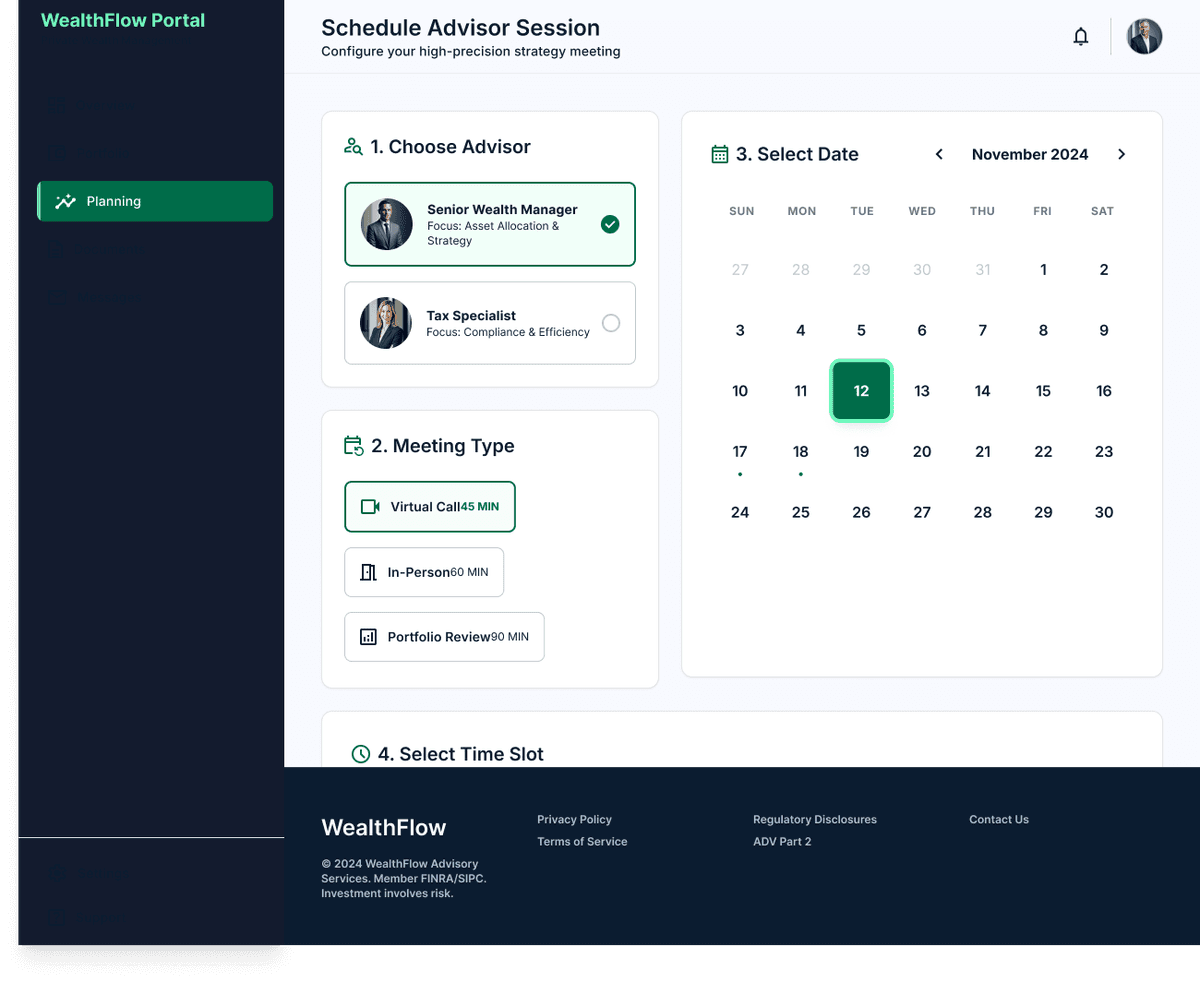Select November 13 on the calendar
The image size is (1200, 982).
(922, 391)
